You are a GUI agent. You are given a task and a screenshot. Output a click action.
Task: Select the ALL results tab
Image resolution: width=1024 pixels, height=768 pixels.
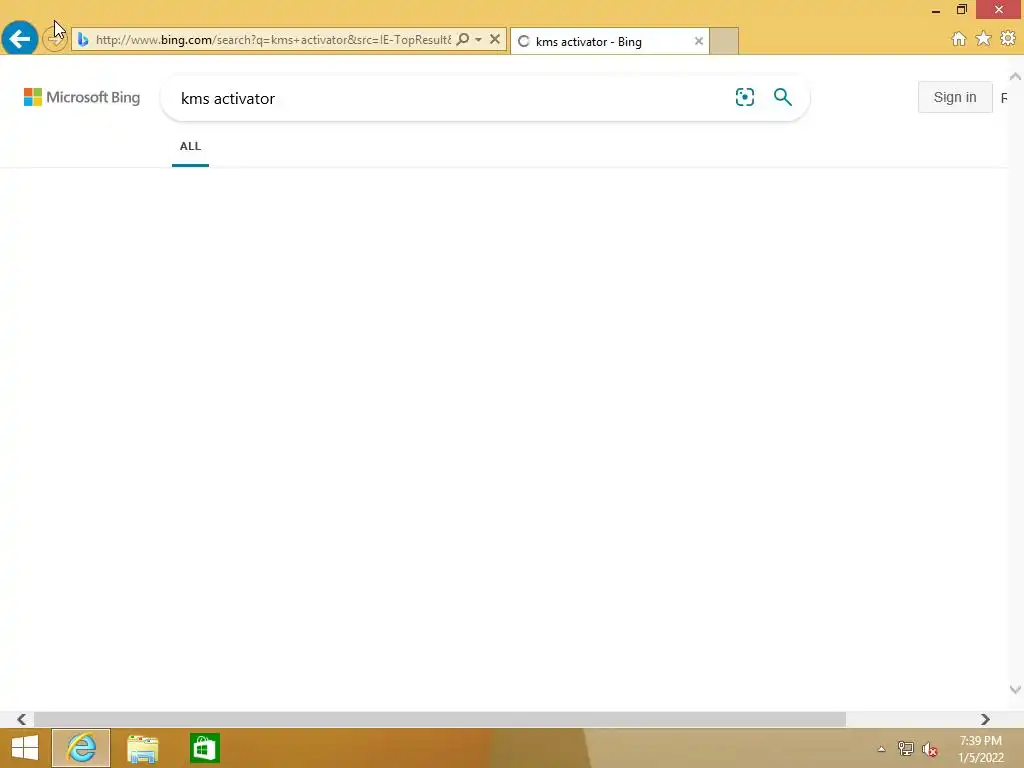pos(190,146)
